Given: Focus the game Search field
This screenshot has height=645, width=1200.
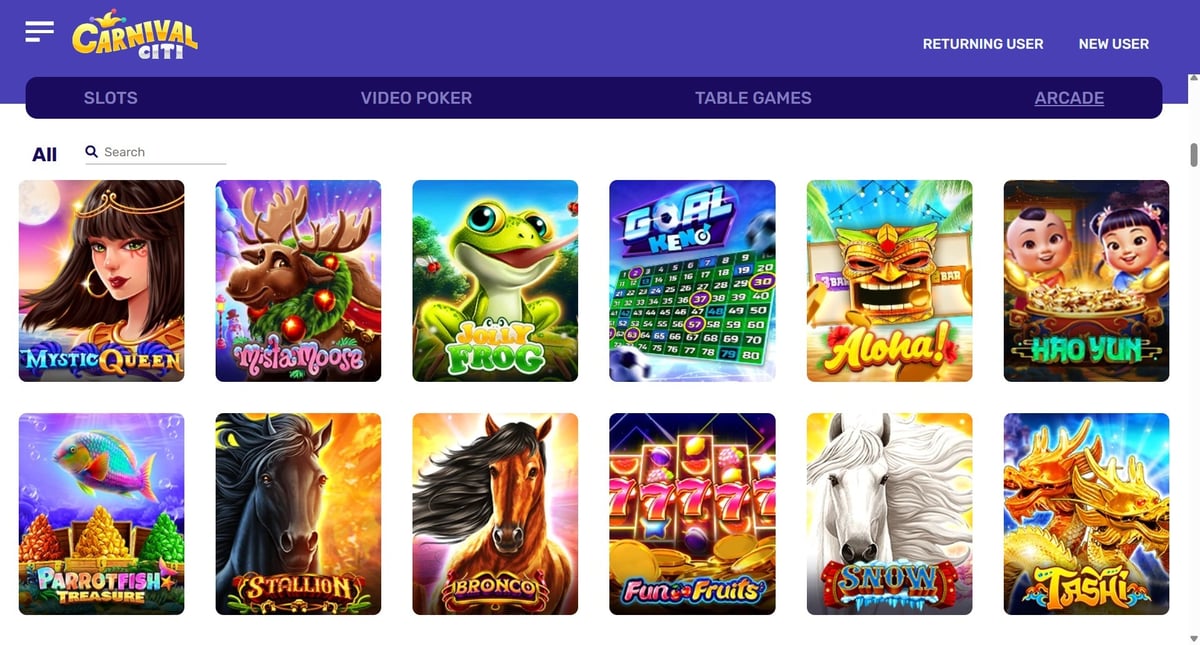Looking at the screenshot, I should (x=164, y=152).
